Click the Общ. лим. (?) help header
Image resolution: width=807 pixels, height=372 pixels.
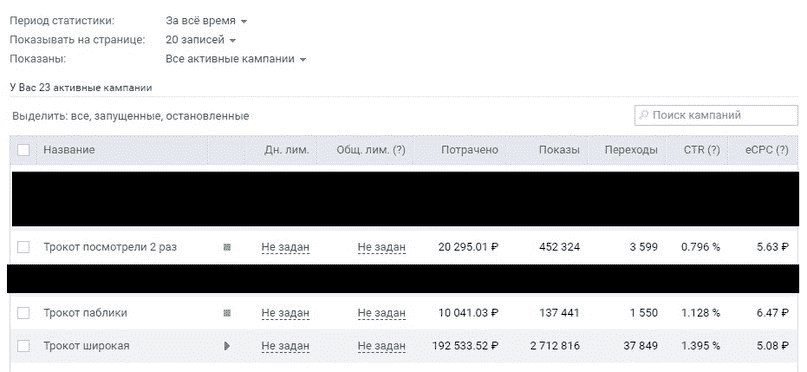point(371,150)
